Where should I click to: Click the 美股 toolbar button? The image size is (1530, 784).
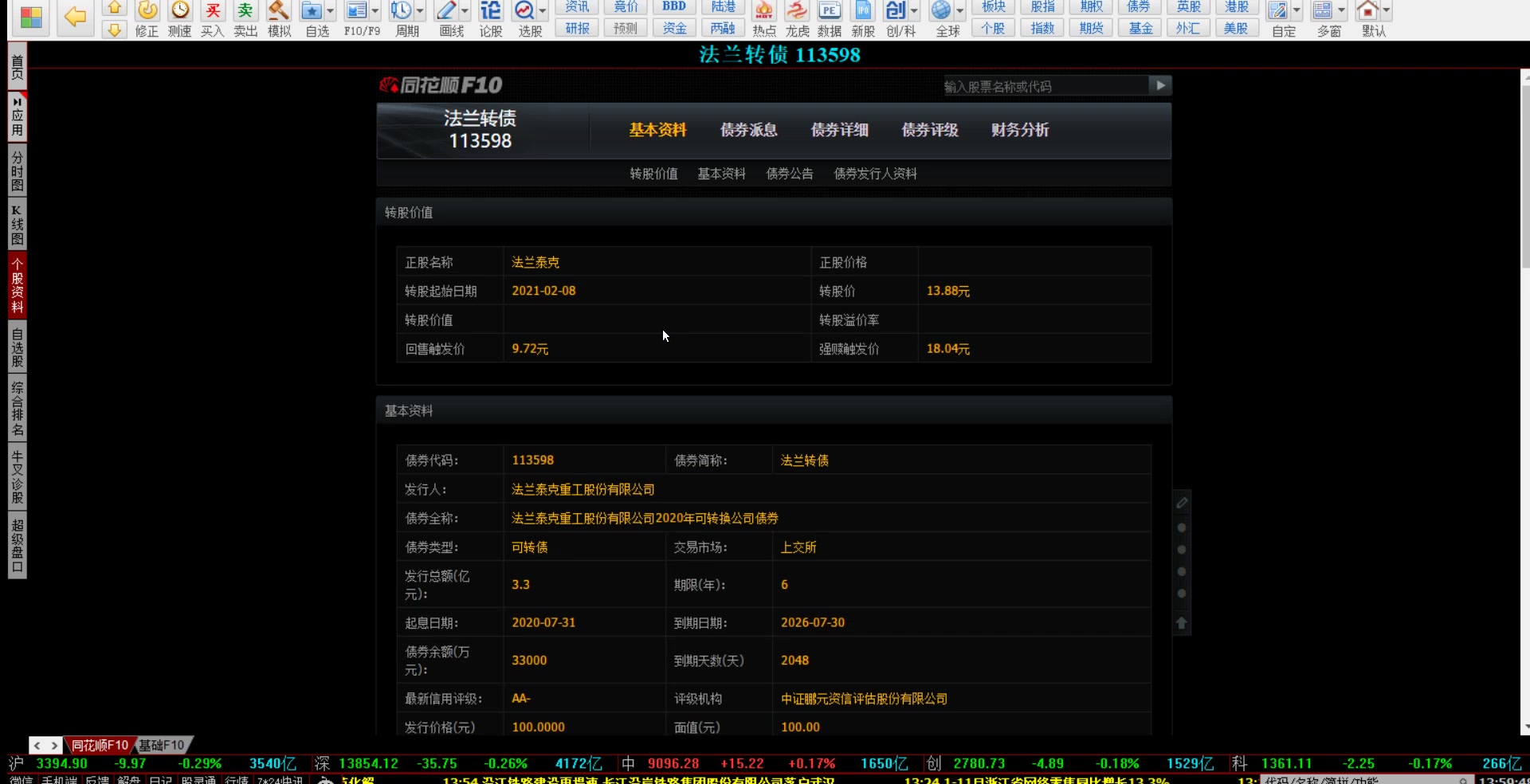[1236, 28]
